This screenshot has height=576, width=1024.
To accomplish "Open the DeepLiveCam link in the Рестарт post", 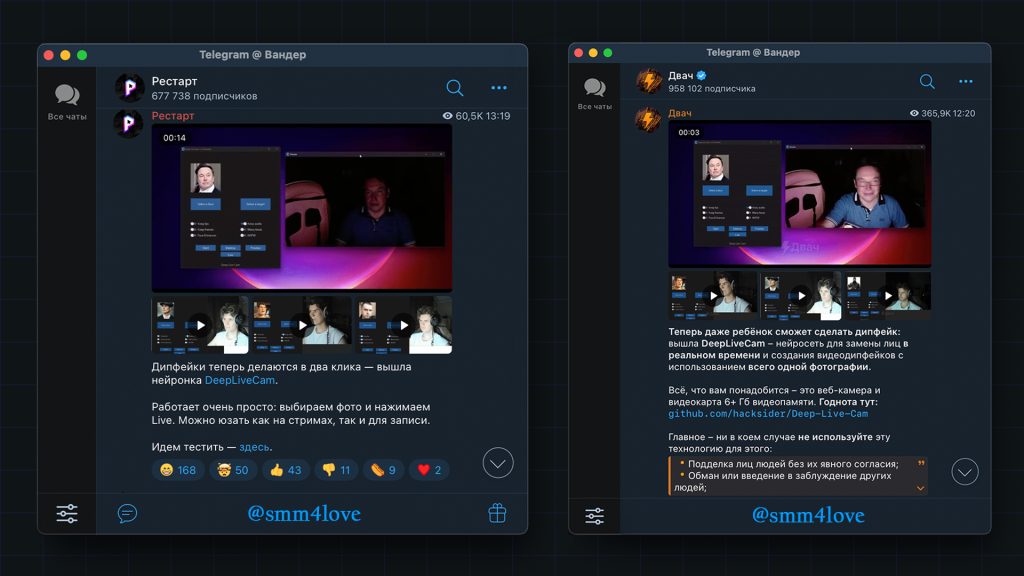I will coord(240,380).
